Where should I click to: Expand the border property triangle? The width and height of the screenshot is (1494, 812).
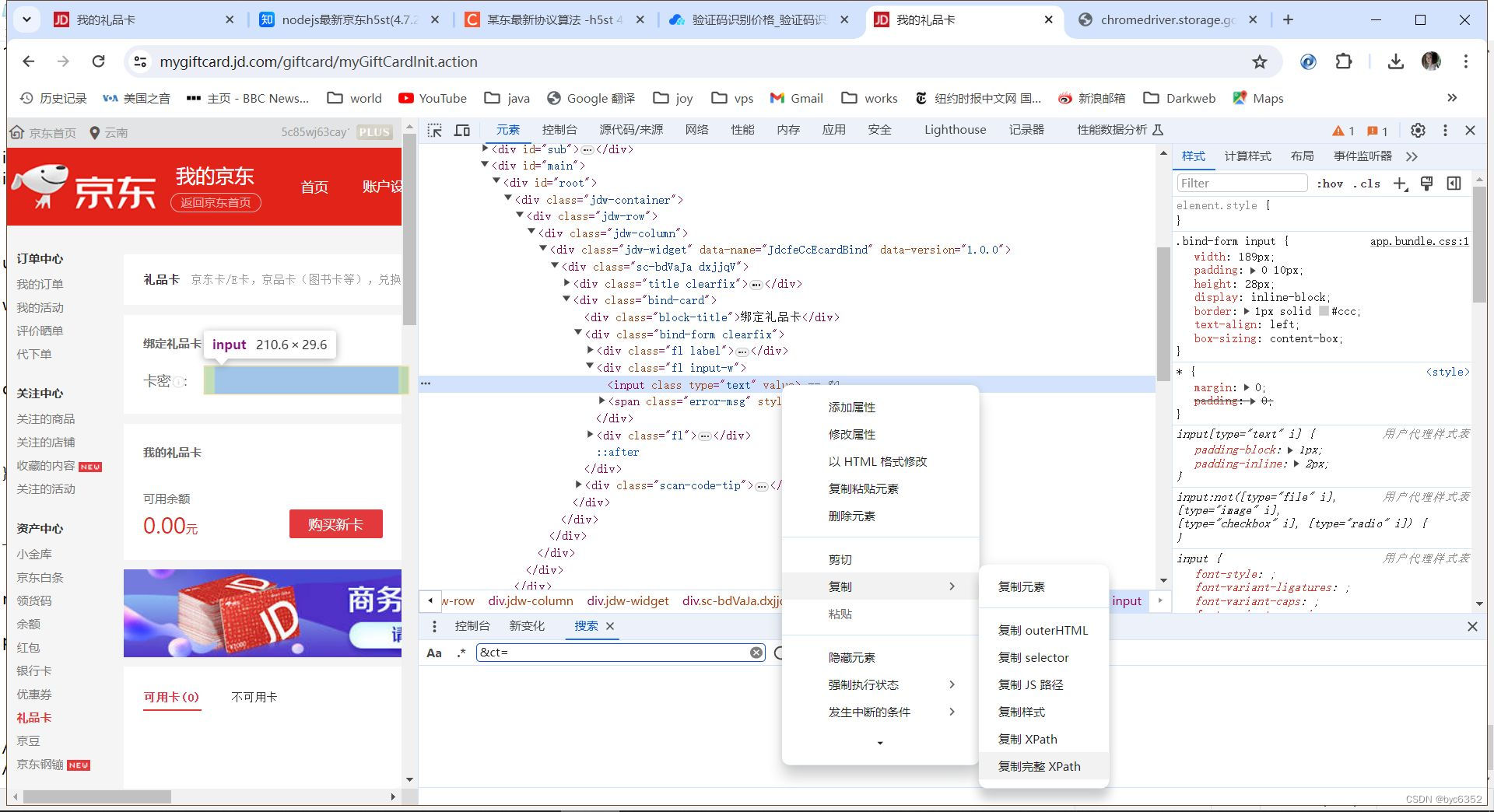[x=1247, y=311]
